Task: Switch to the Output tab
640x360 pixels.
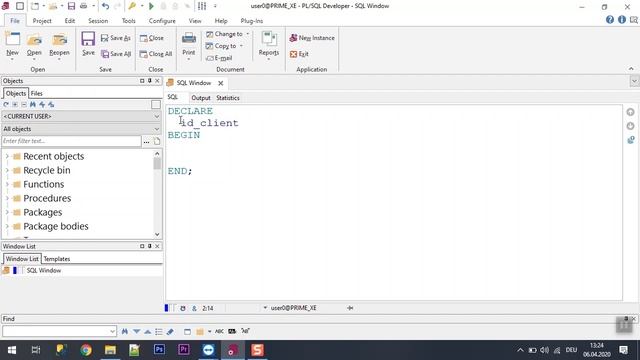Action: coord(201,98)
